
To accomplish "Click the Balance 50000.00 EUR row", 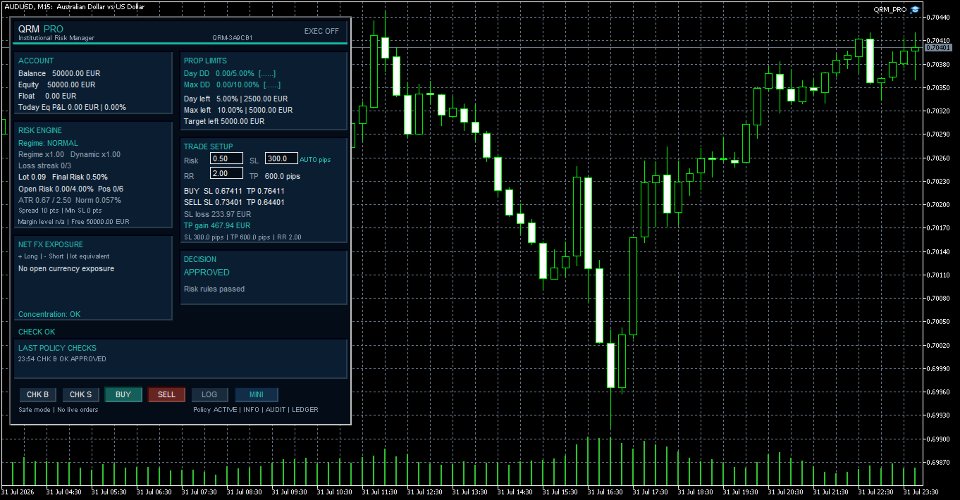I will click(x=59, y=73).
